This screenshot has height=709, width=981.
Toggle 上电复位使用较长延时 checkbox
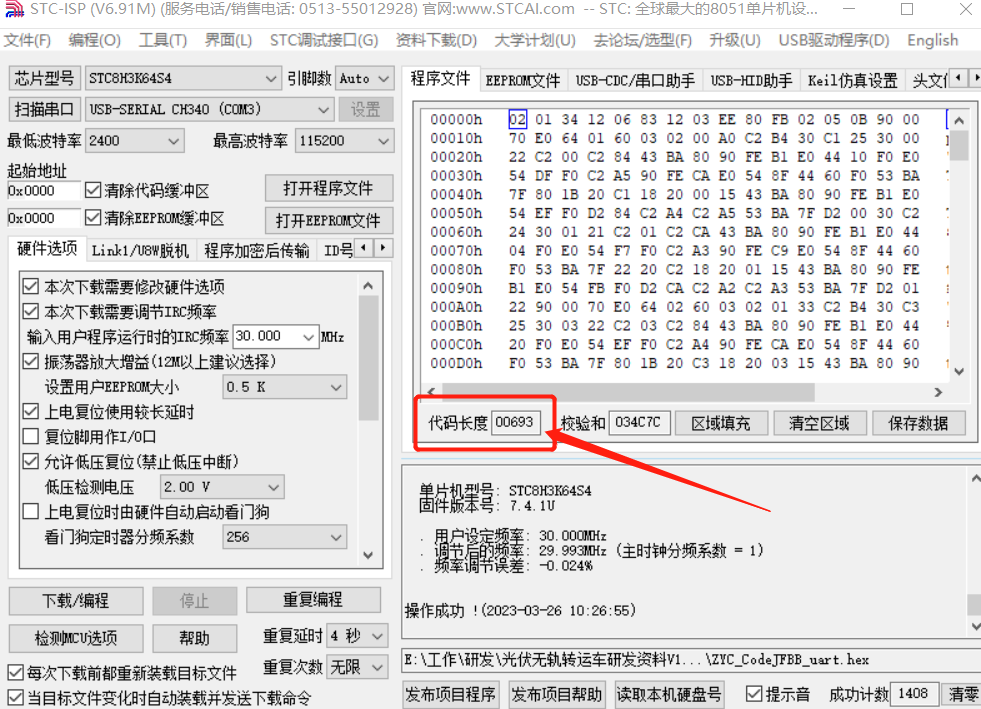click(31, 412)
